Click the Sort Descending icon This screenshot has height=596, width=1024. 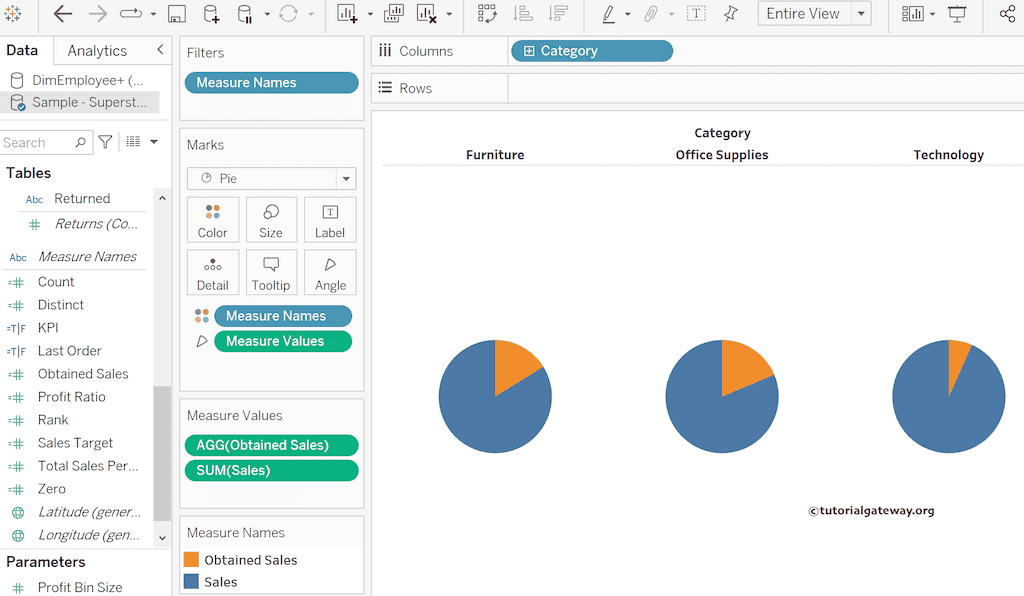pyautogui.click(x=558, y=14)
